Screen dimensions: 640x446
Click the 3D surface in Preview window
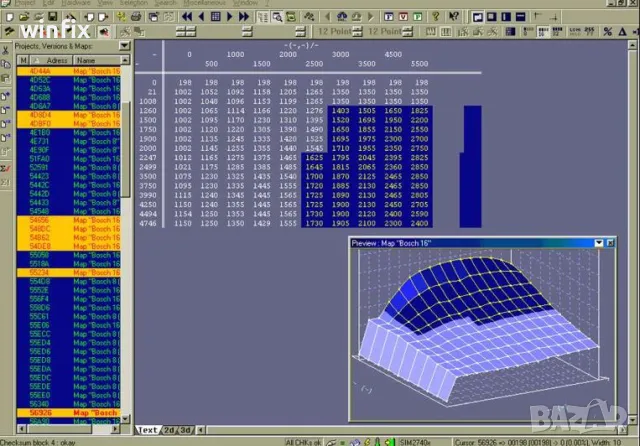[478, 322]
